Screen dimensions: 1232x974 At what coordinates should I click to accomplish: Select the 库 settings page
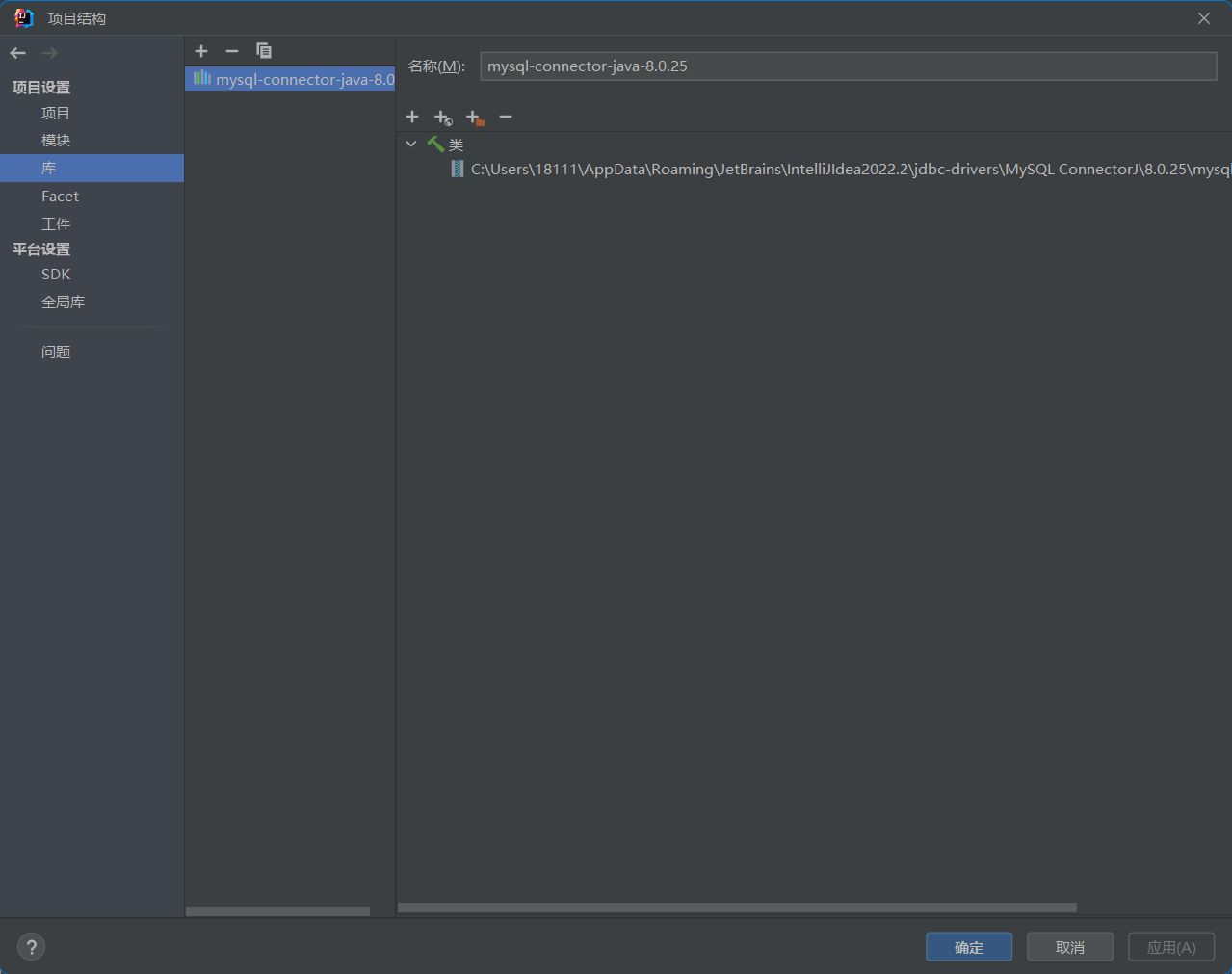tap(92, 169)
